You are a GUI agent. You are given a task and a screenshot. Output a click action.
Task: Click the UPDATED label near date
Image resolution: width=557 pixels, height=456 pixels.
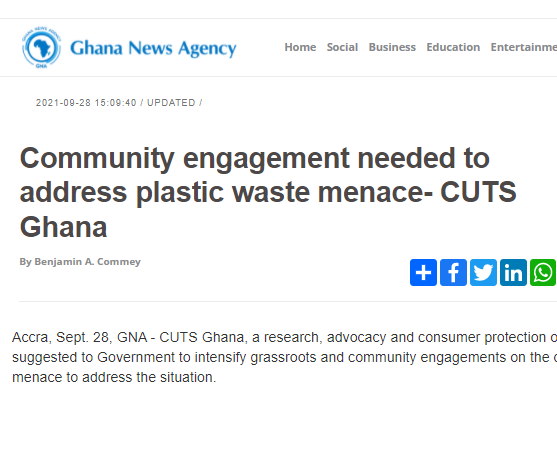pos(171,103)
